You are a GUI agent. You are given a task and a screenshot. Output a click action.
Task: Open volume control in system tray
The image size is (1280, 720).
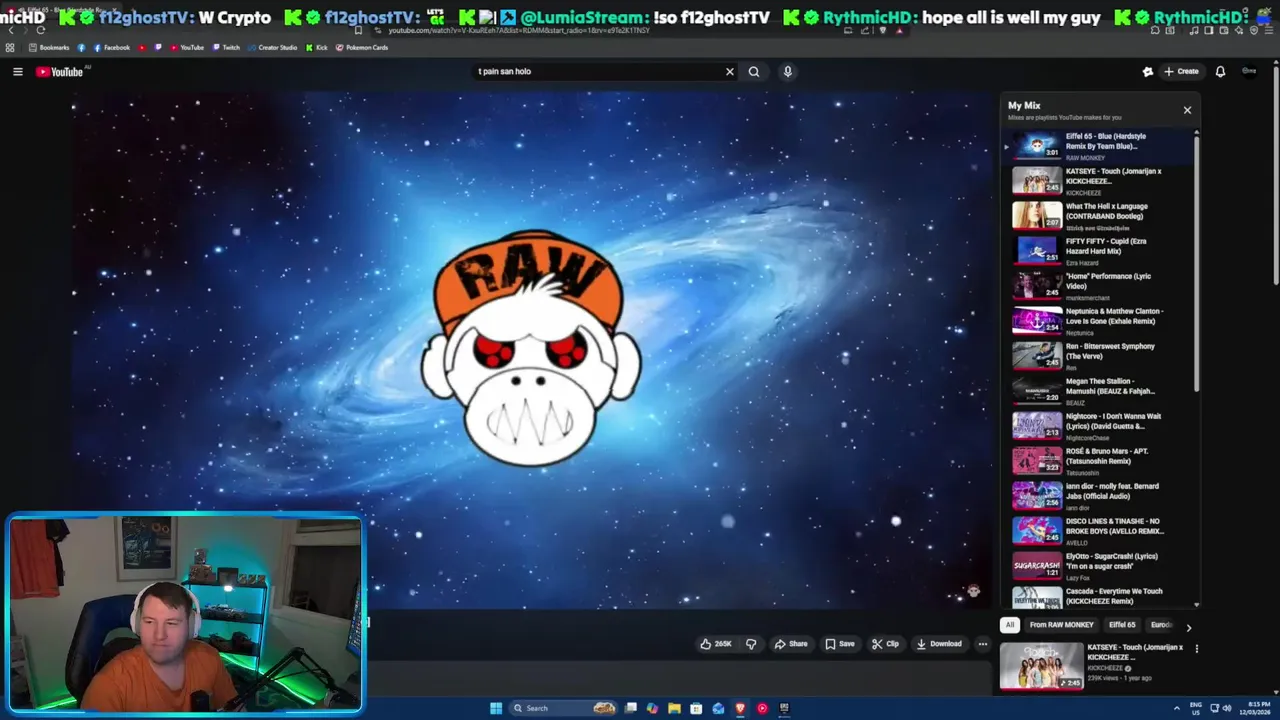[1227, 708]
